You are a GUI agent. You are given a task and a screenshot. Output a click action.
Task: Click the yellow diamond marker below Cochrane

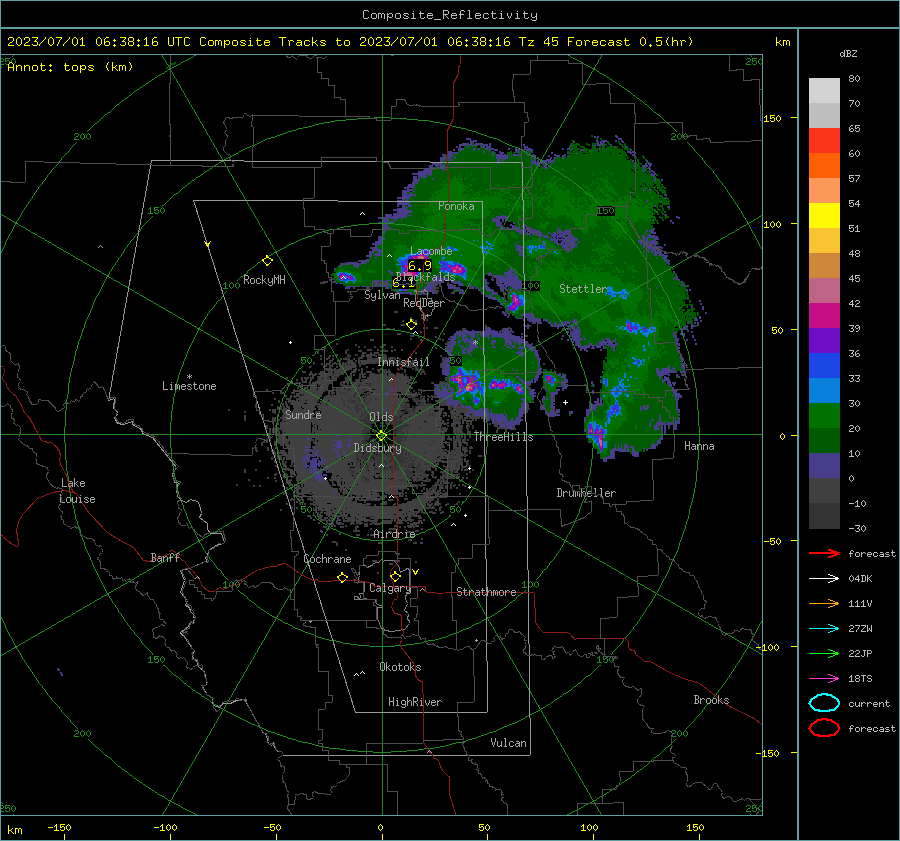[342, 577]
